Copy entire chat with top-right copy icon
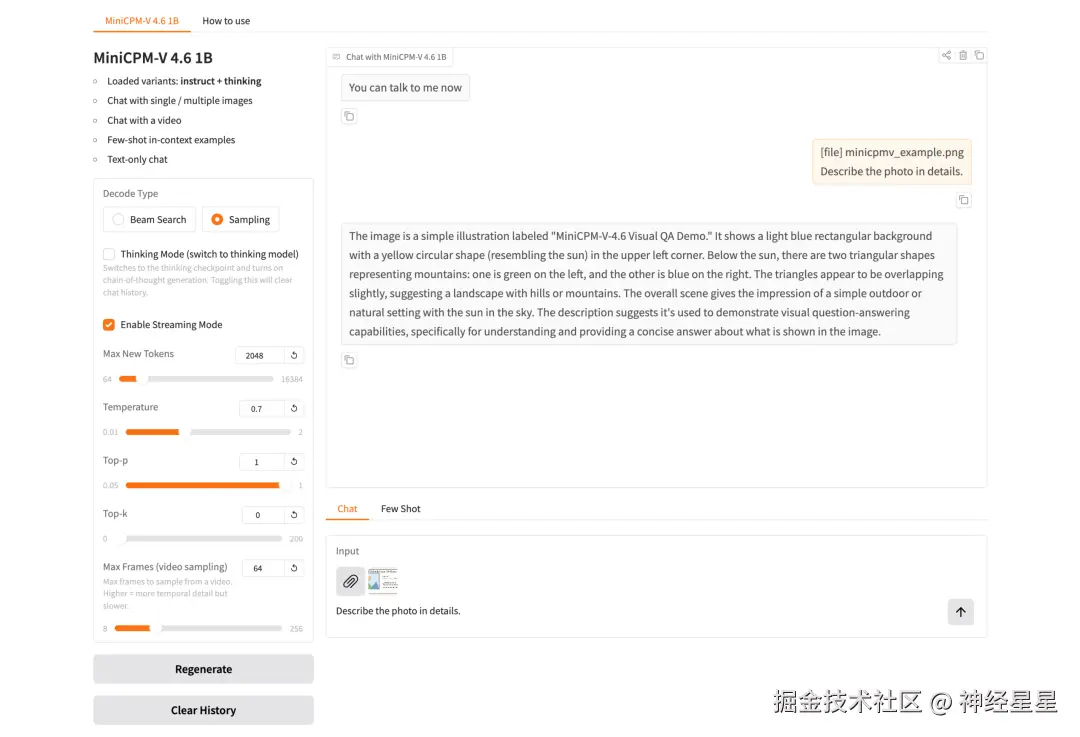Screen dimensions: 1080x737 [979, 55]
